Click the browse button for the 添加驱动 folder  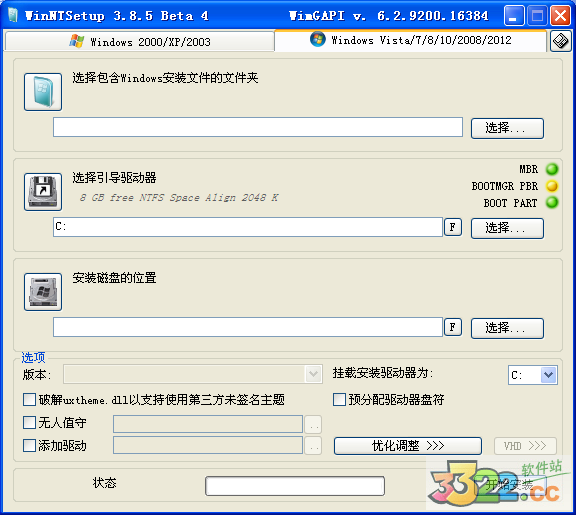click(x=313, y=446)
